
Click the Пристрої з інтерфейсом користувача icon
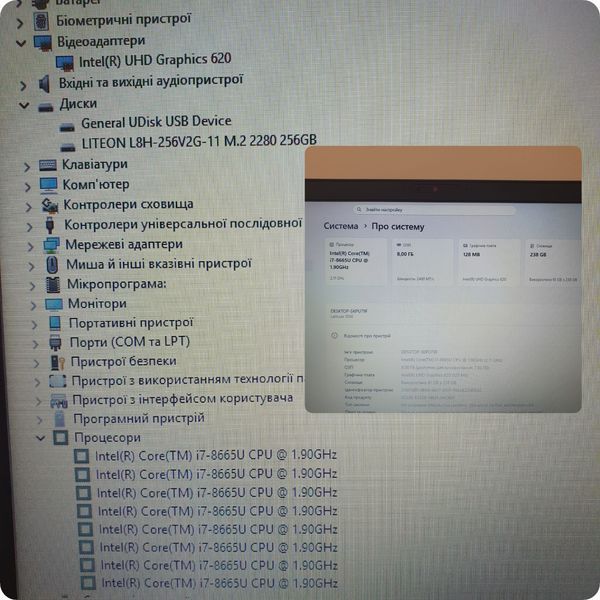[x=59, y=401]
